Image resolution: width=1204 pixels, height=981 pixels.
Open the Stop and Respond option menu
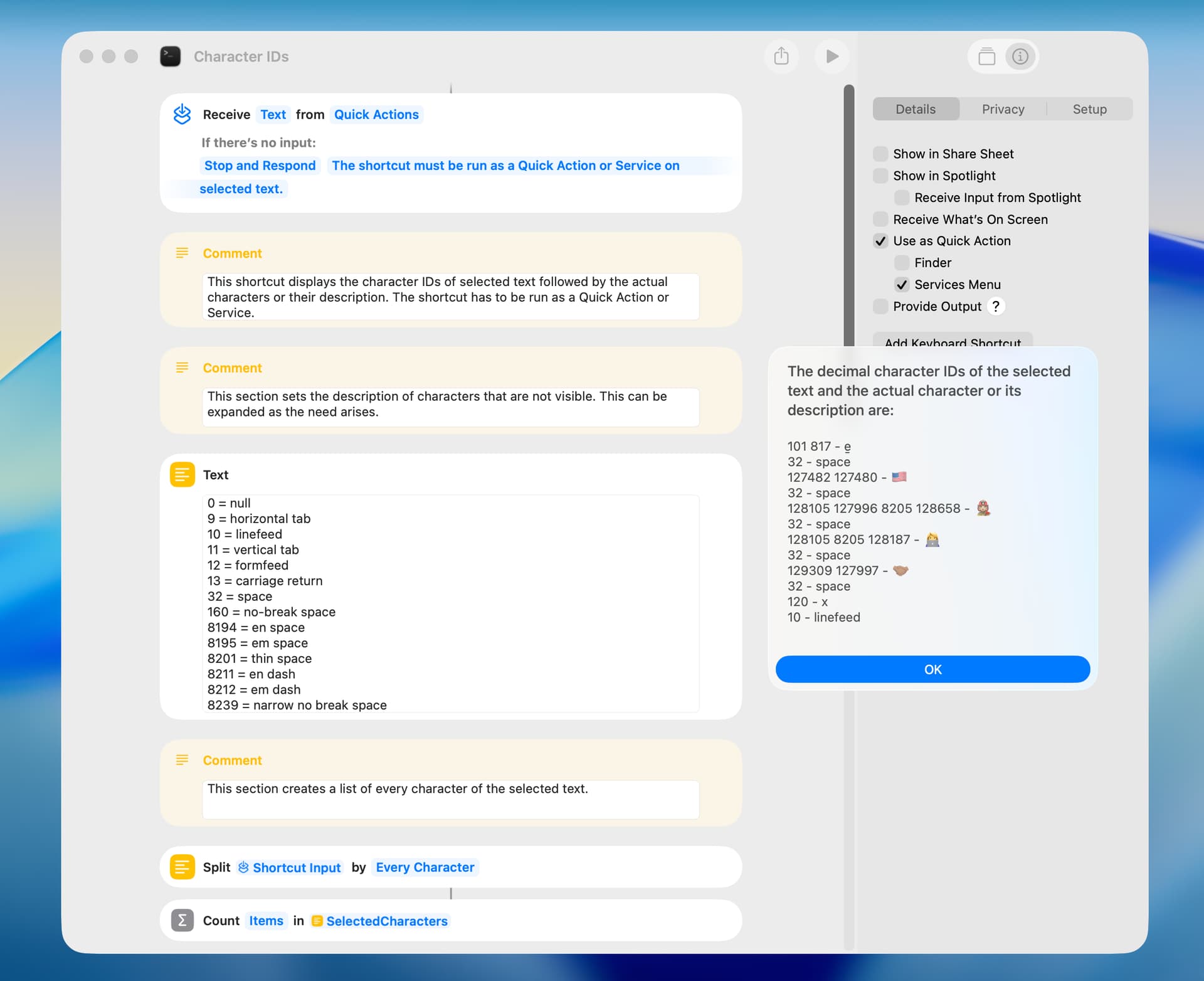[260, 166]
